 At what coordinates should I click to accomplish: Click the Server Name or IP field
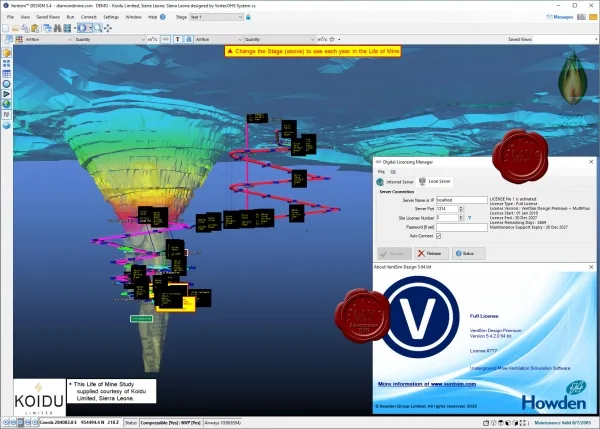coord(462,200)
